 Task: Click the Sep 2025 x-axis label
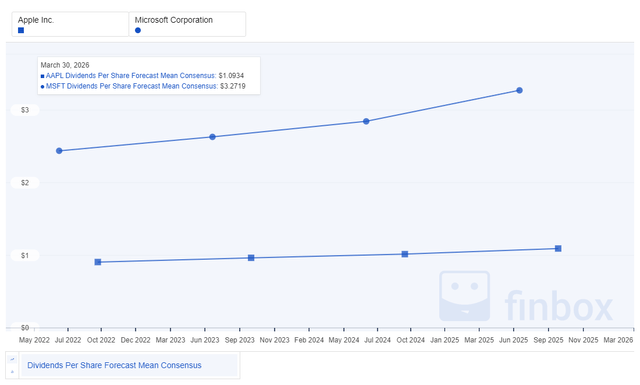click(x=549, y=340)
